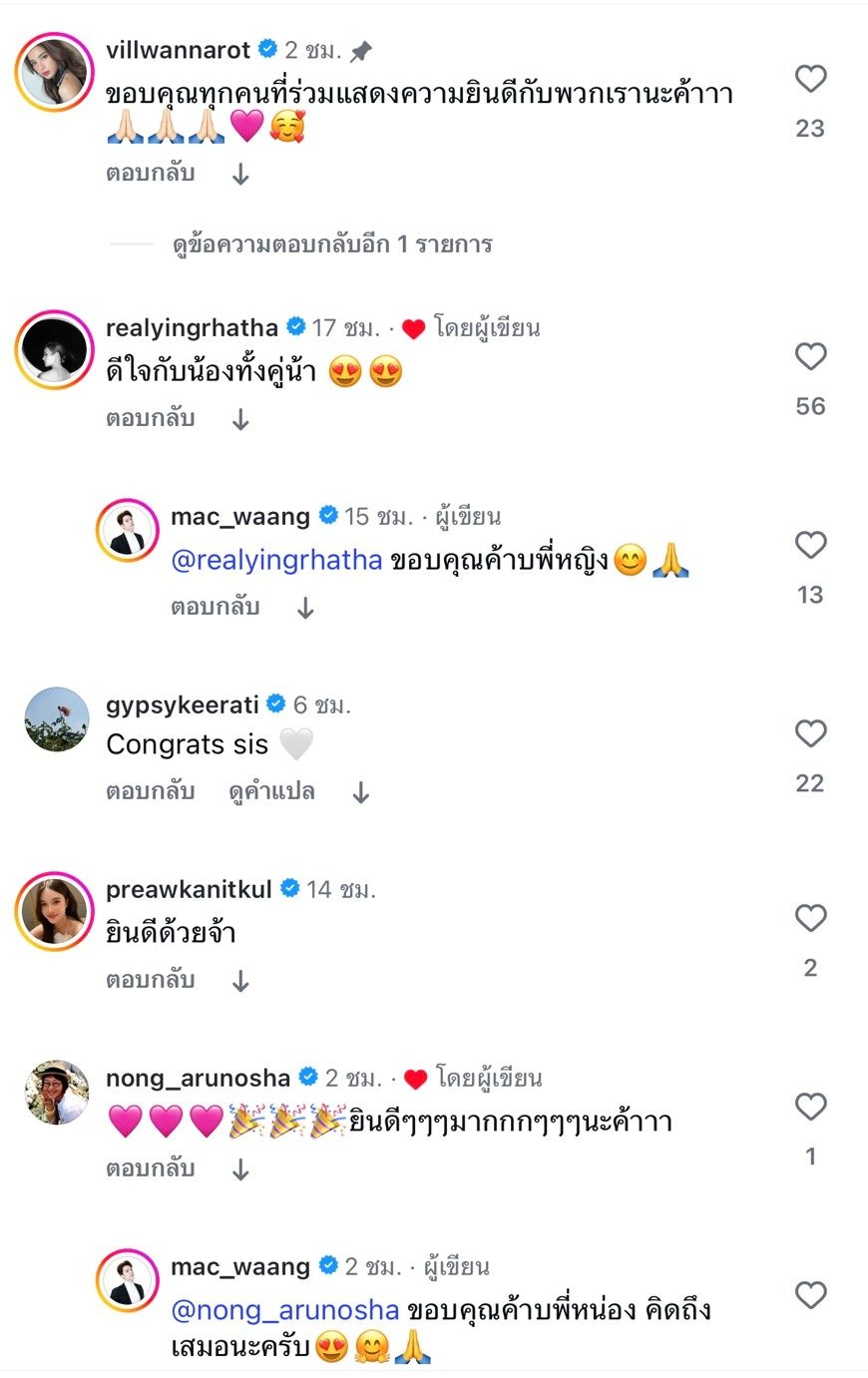Tap down arrow under villwannarot's comment
868x1378 pixels.
(x=240, y=175)
